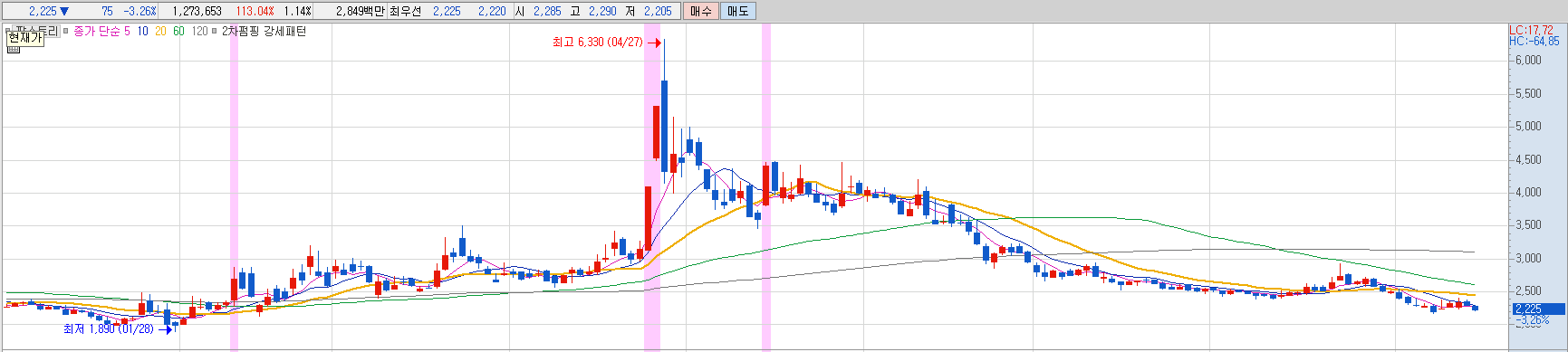Click the 2,849백만 trading amount

tap(361, 11)
